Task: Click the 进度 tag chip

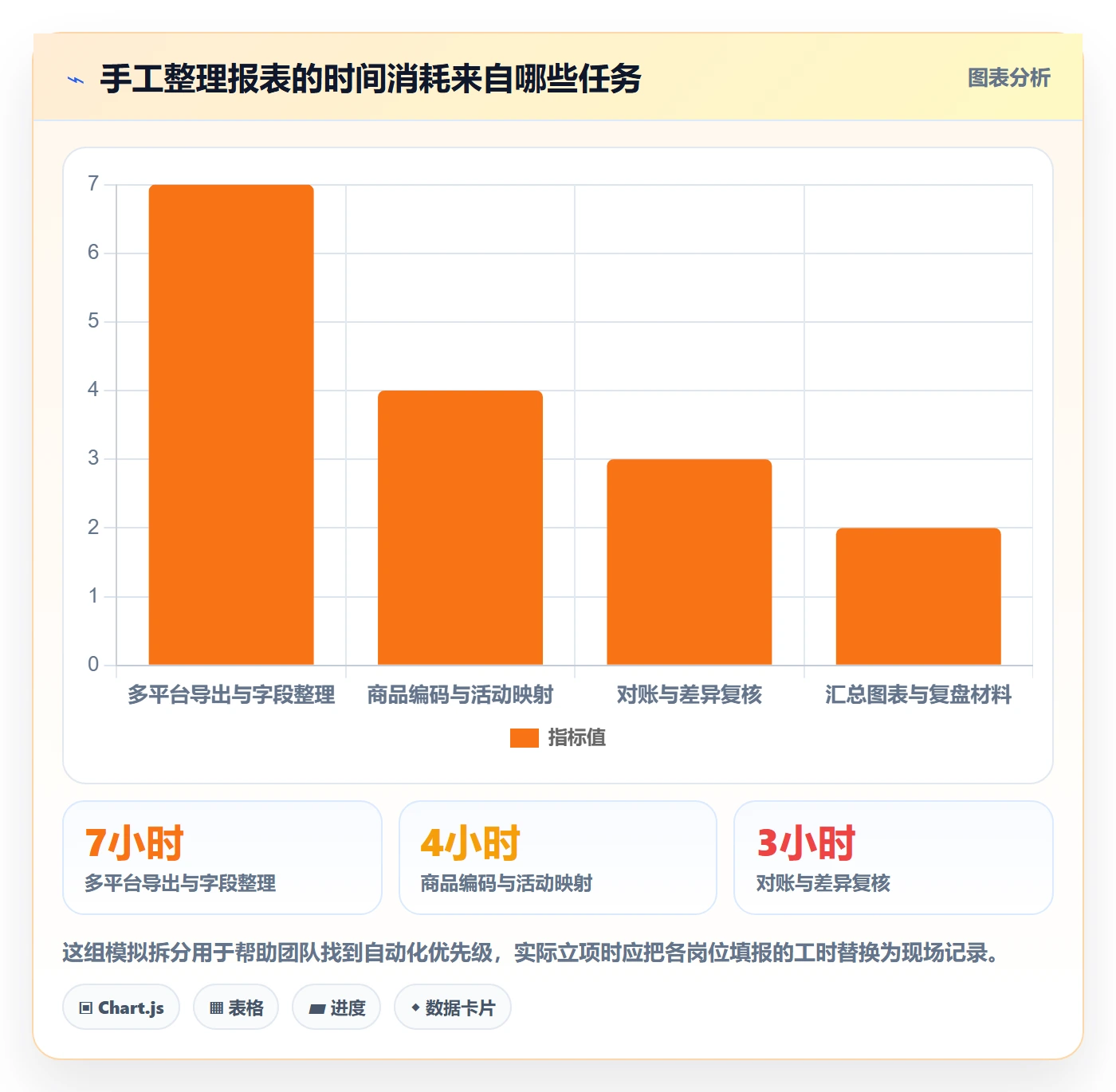Action: (336, 1008)
